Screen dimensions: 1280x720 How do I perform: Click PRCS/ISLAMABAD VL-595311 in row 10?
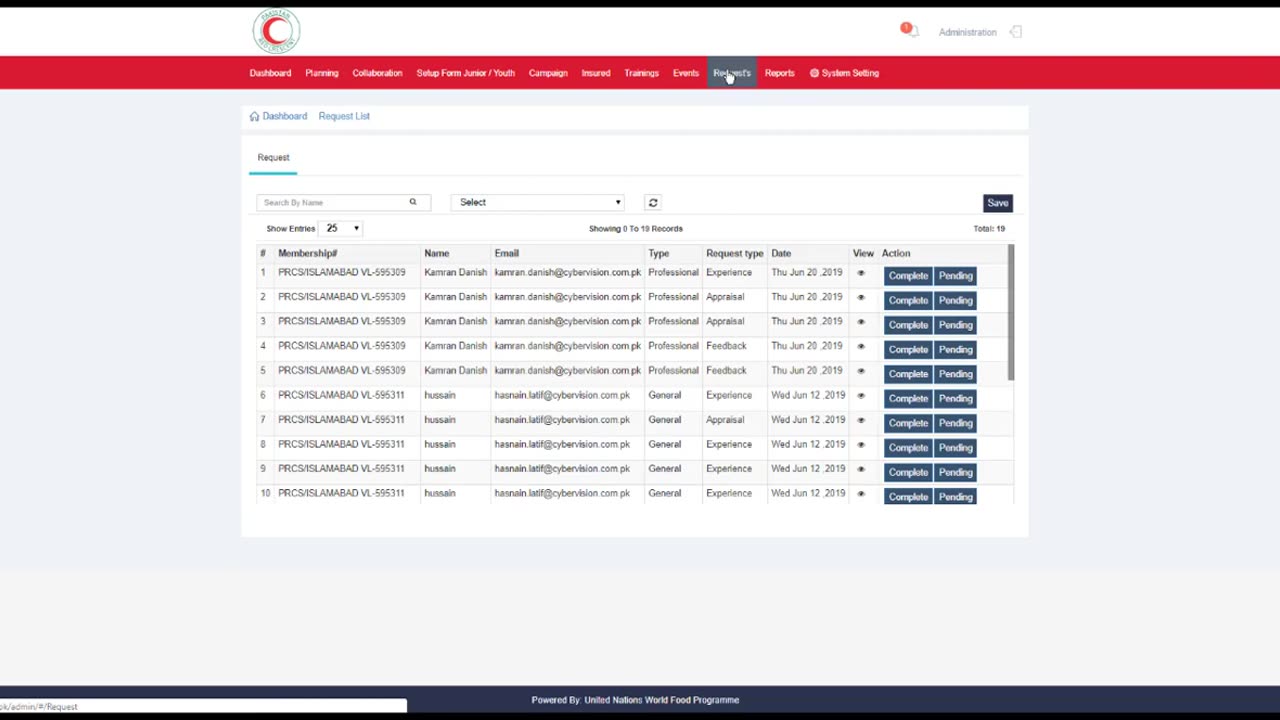[341, 493]
